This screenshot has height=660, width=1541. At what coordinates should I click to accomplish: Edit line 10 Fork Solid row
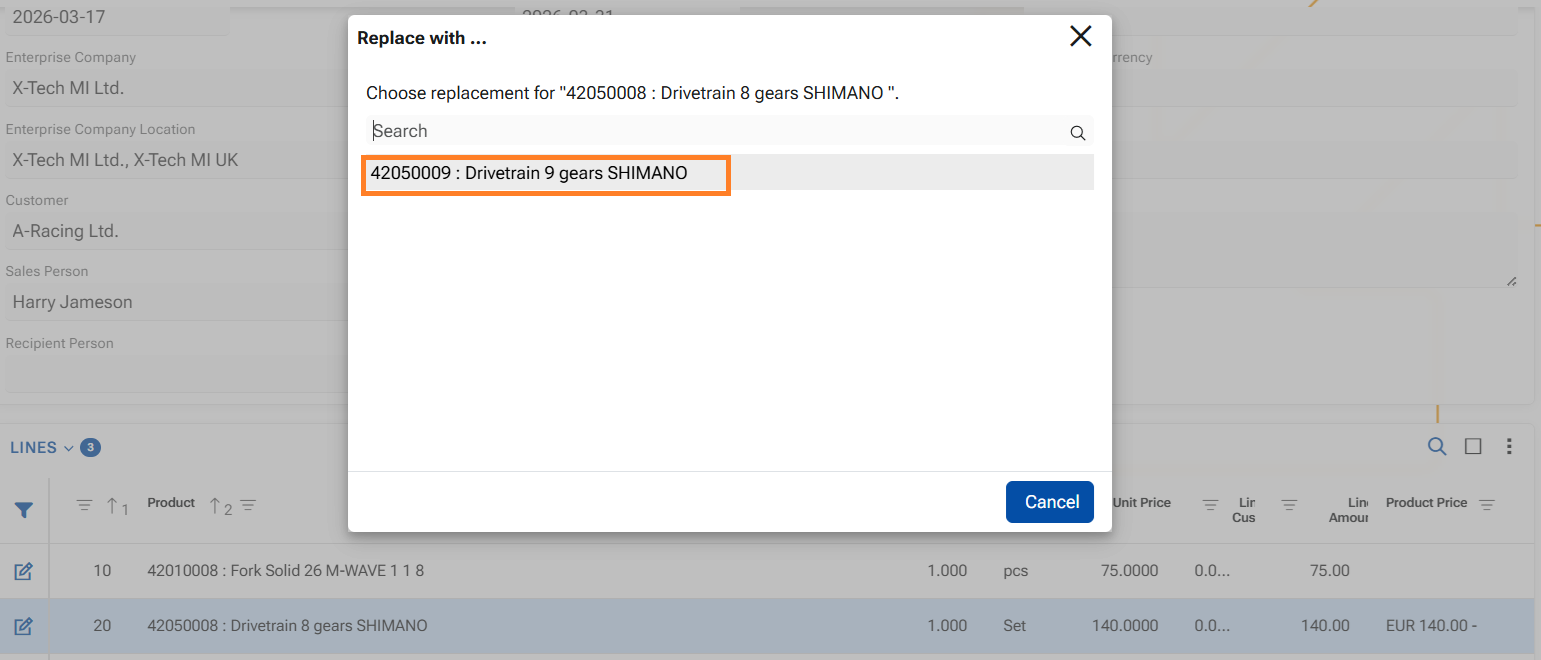pos(24,571)
